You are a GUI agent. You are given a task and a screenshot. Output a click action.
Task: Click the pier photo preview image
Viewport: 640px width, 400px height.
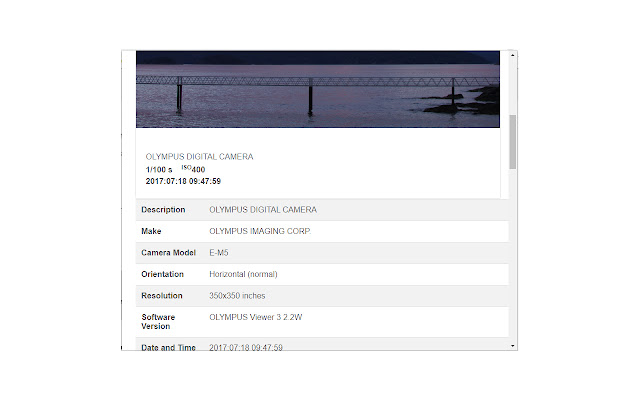click(x=317, y=88)
